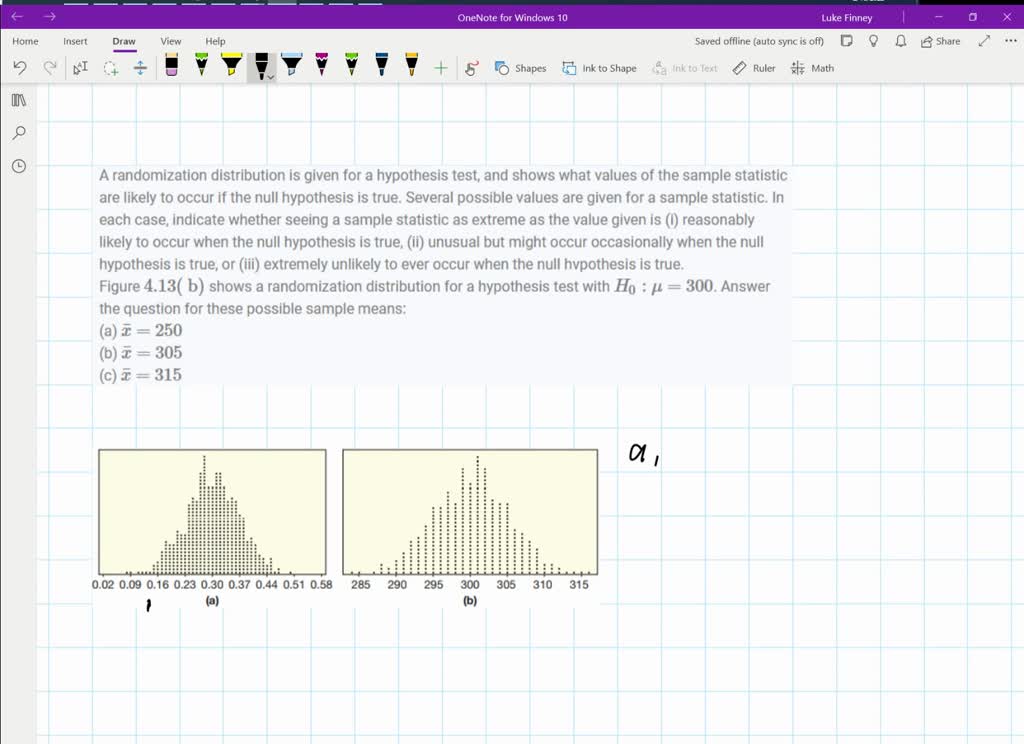Add a new pen with plus icon
The height and width of the screenshot is (744, 1024).
coord(441,68)
